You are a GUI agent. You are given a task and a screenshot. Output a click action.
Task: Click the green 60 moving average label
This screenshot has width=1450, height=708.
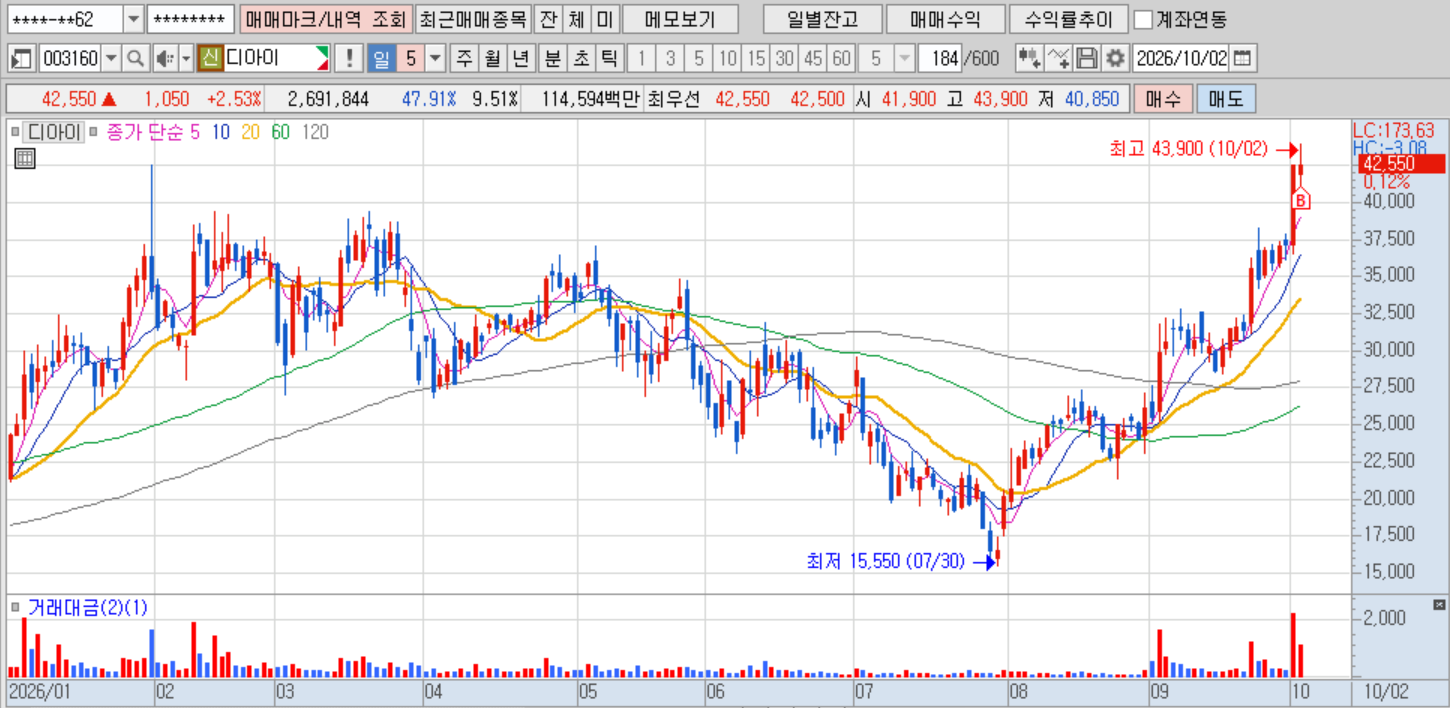(x=280, y=132)
